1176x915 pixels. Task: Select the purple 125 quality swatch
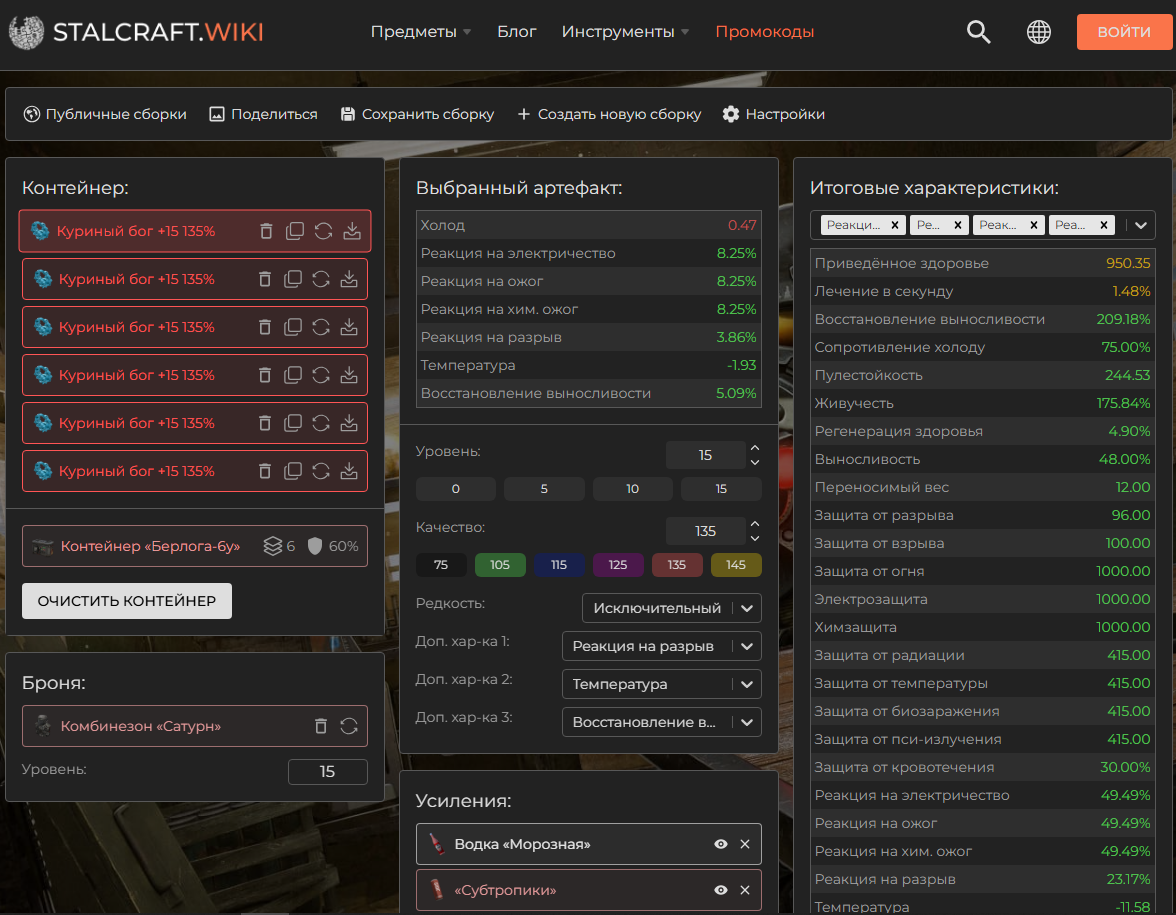tap(618, 565)
